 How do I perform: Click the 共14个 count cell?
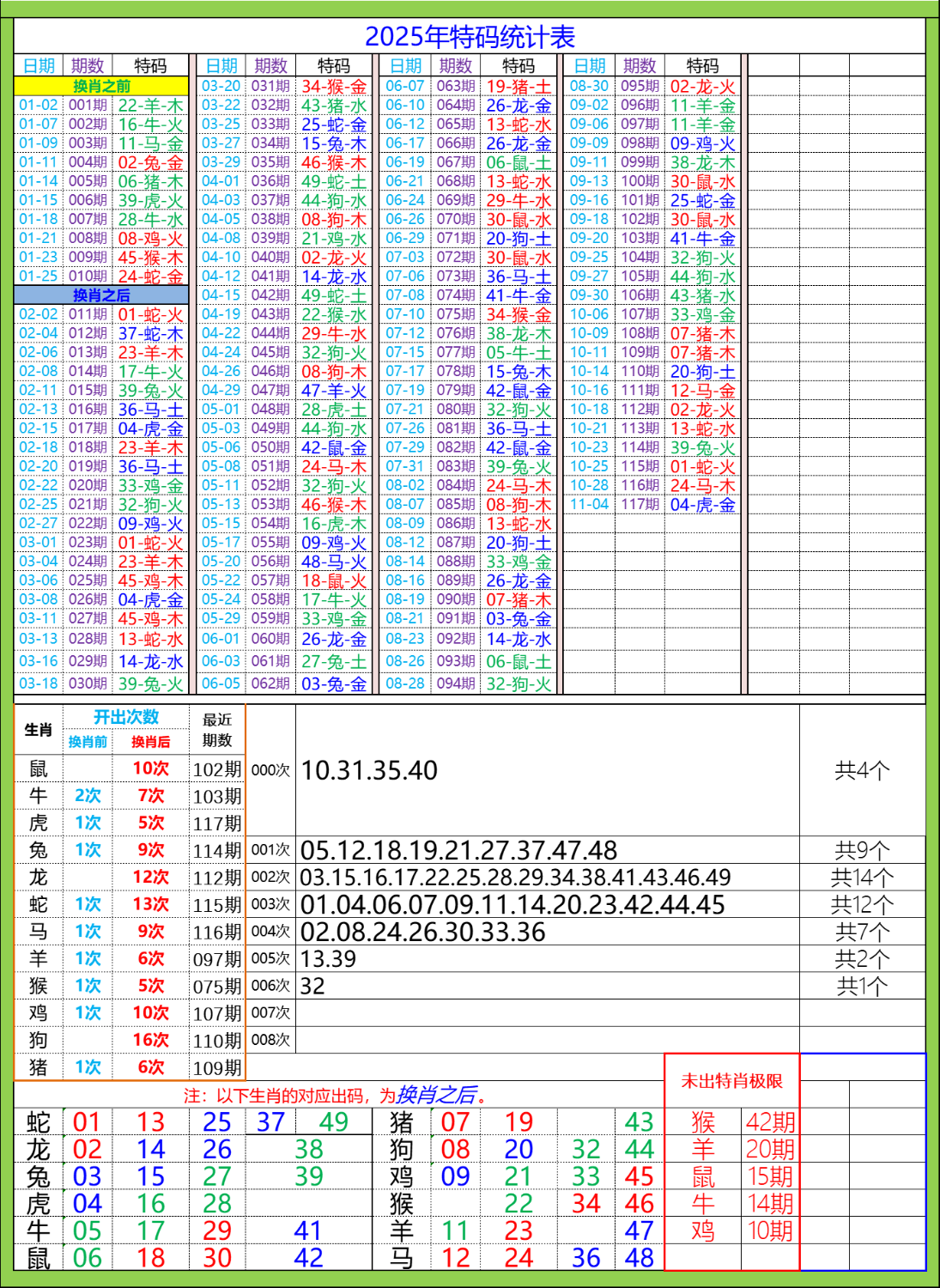pos(862,878)
